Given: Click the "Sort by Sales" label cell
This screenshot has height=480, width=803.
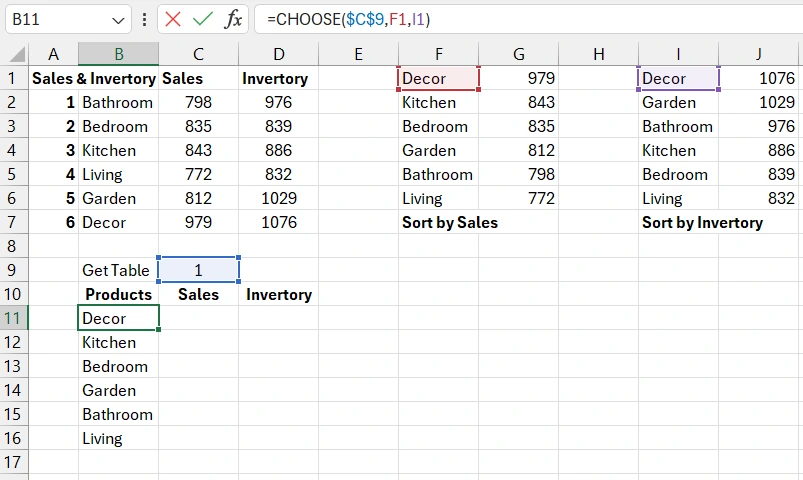Looking at the screenshot, I should [449, 222].
